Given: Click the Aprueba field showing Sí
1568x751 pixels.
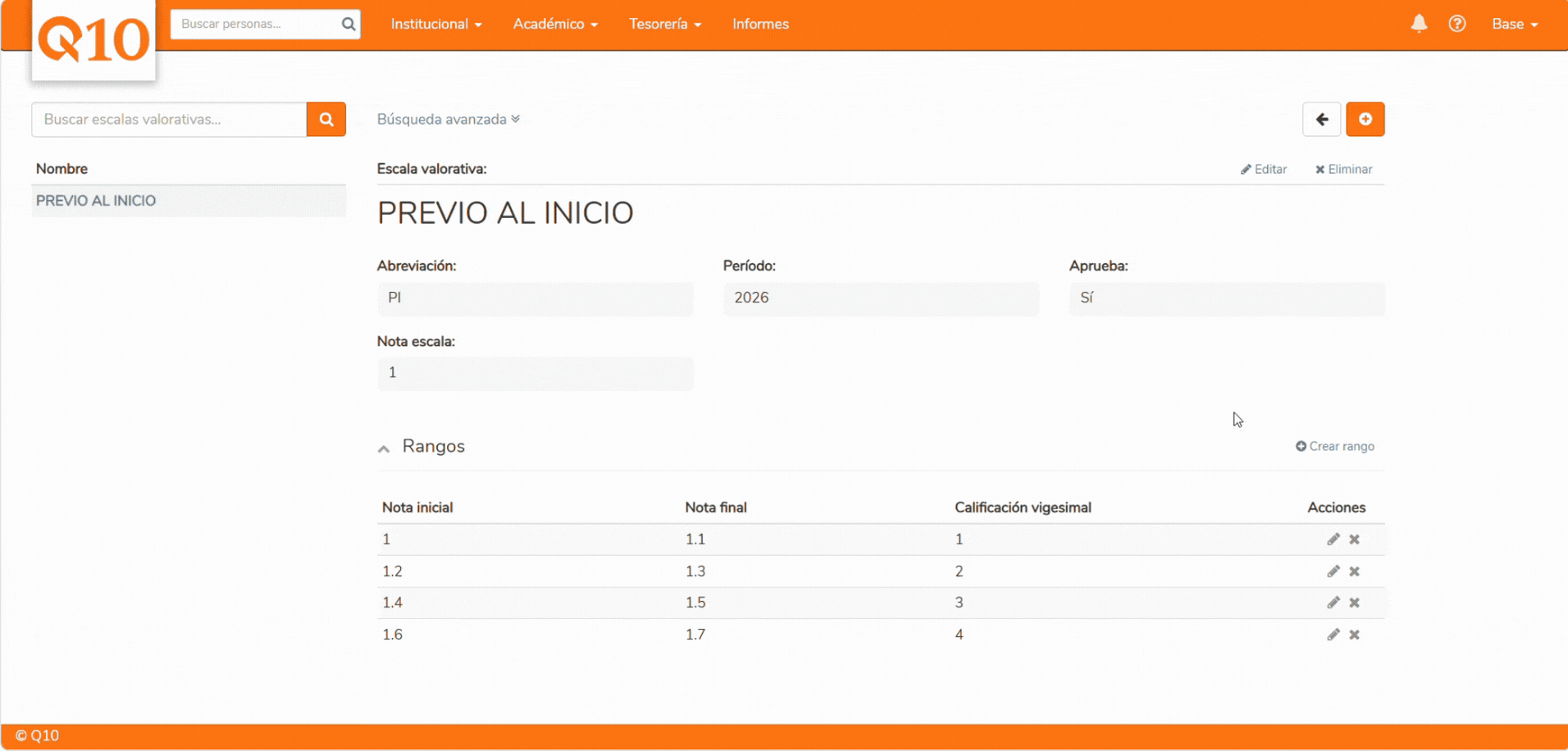Looking at the screenshot, I should (1227, 298).
